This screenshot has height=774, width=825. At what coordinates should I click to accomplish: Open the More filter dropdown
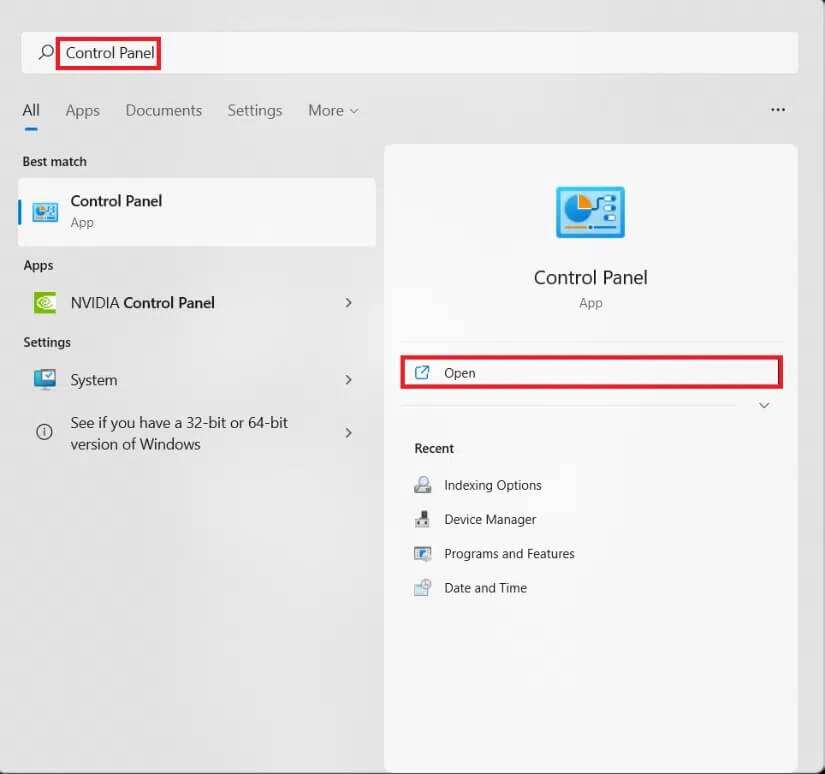(x=333, y=110)
